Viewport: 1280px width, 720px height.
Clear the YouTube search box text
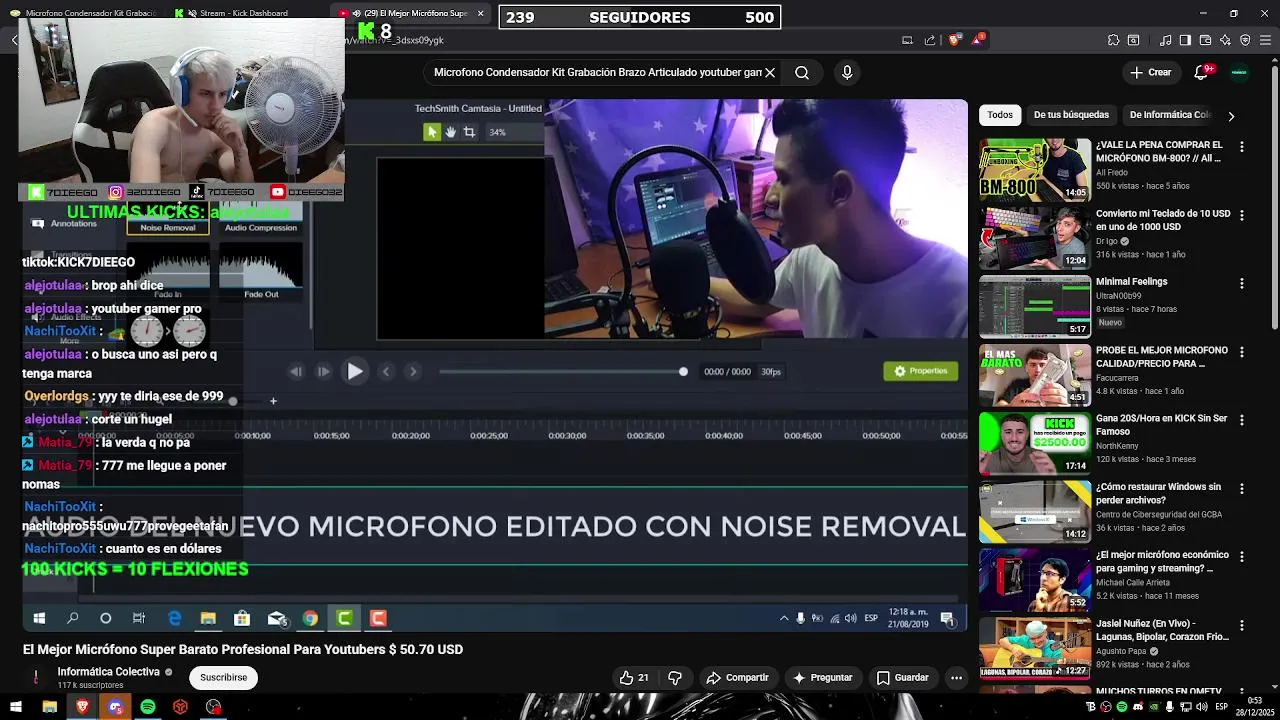pyautogui.click(x=770, y=72)
